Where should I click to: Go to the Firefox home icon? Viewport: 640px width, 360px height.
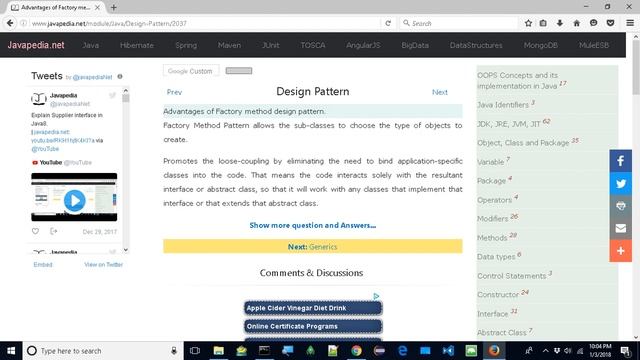coord(576,23)
